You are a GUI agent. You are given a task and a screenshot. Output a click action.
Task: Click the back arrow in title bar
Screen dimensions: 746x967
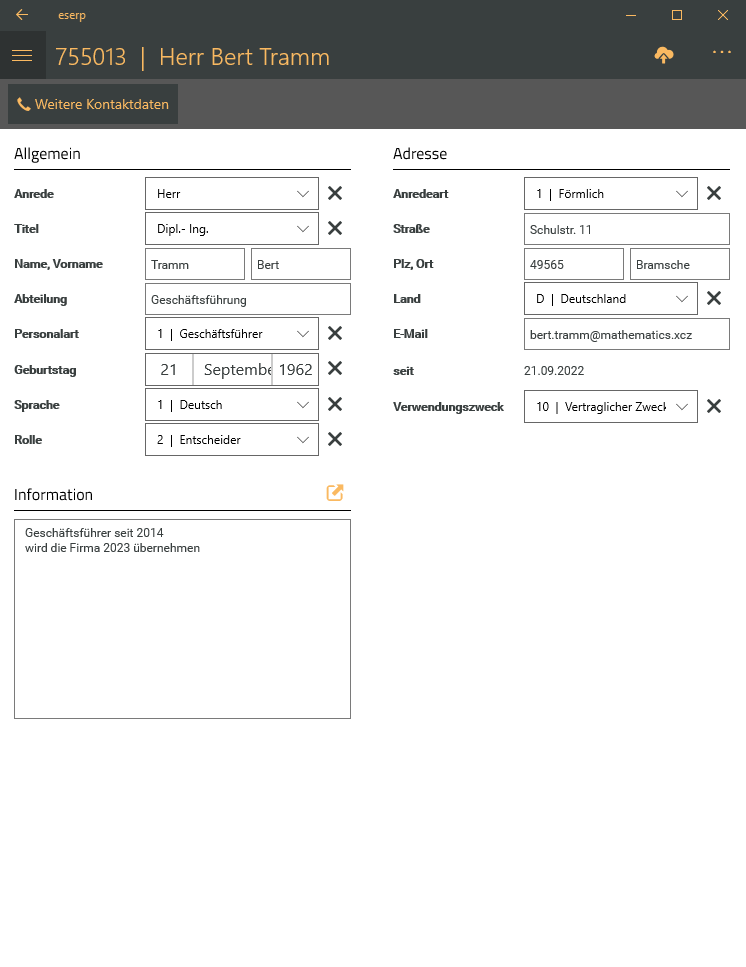click(22, 15)
